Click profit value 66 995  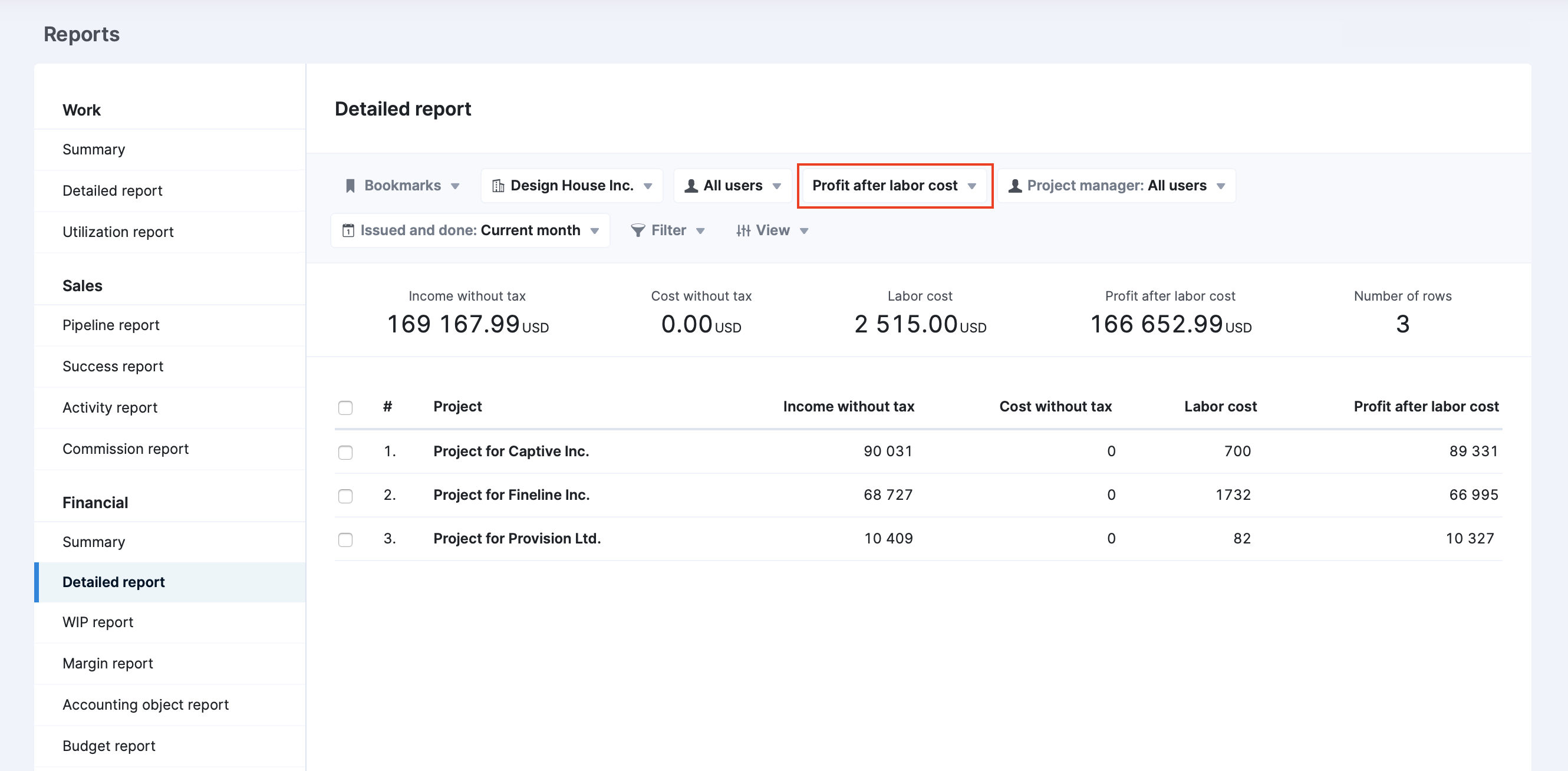click(x=1474, y=495)
